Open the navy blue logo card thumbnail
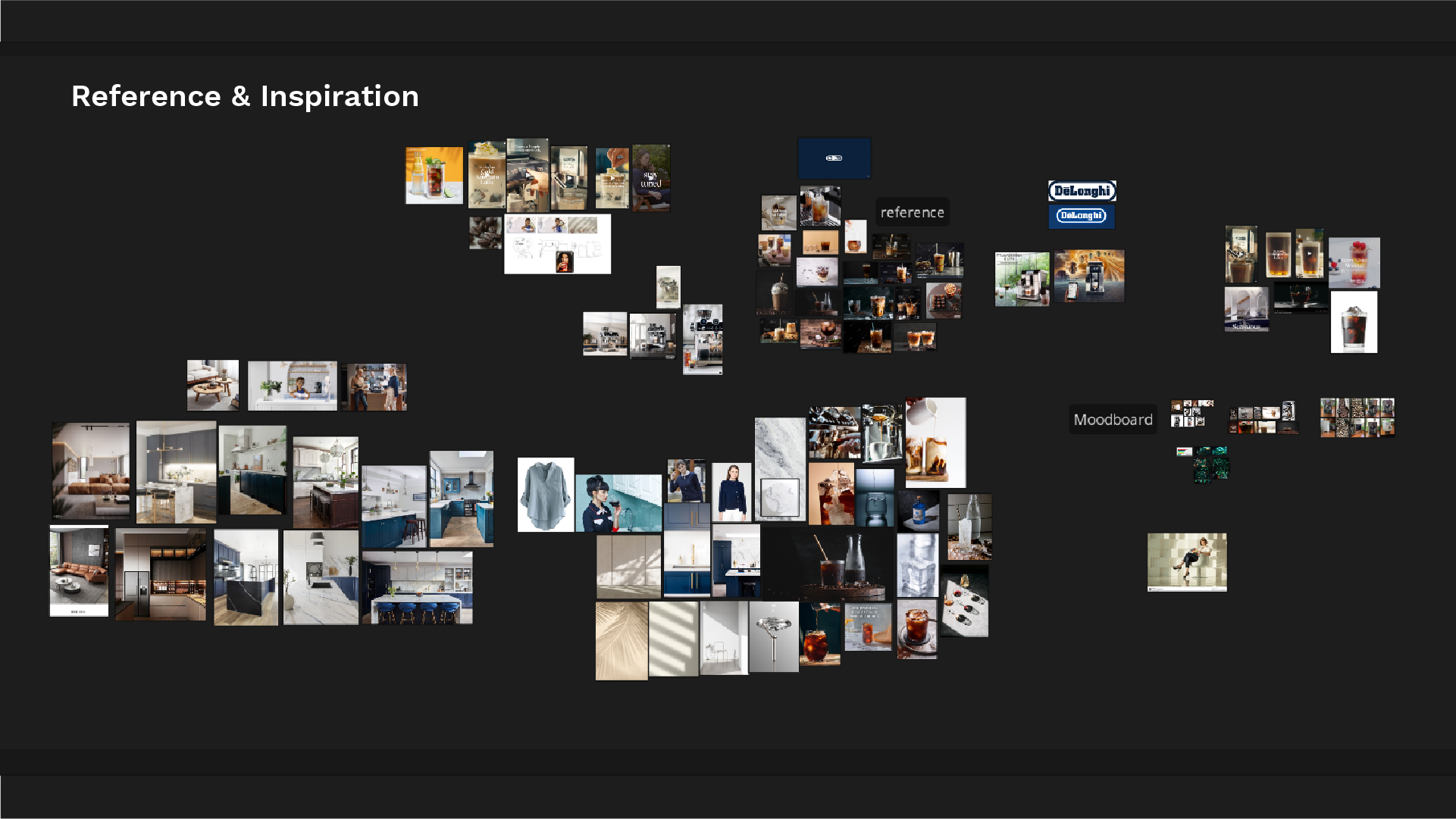The height and width of the screenshot is (819, 1456). (834, 158)
